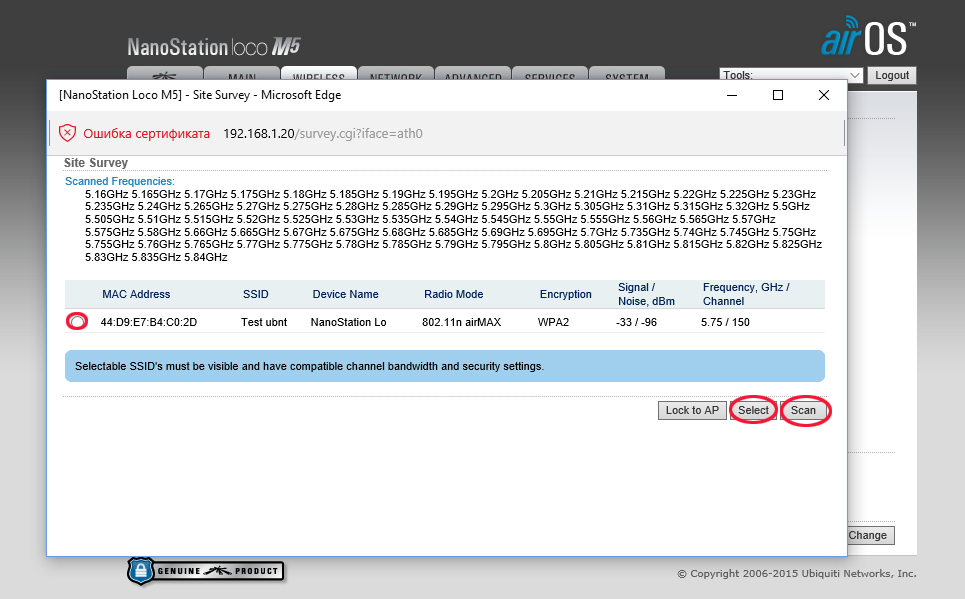Click the Genuine Product badge
Screen dimensions: 965x599
(205, 571)
